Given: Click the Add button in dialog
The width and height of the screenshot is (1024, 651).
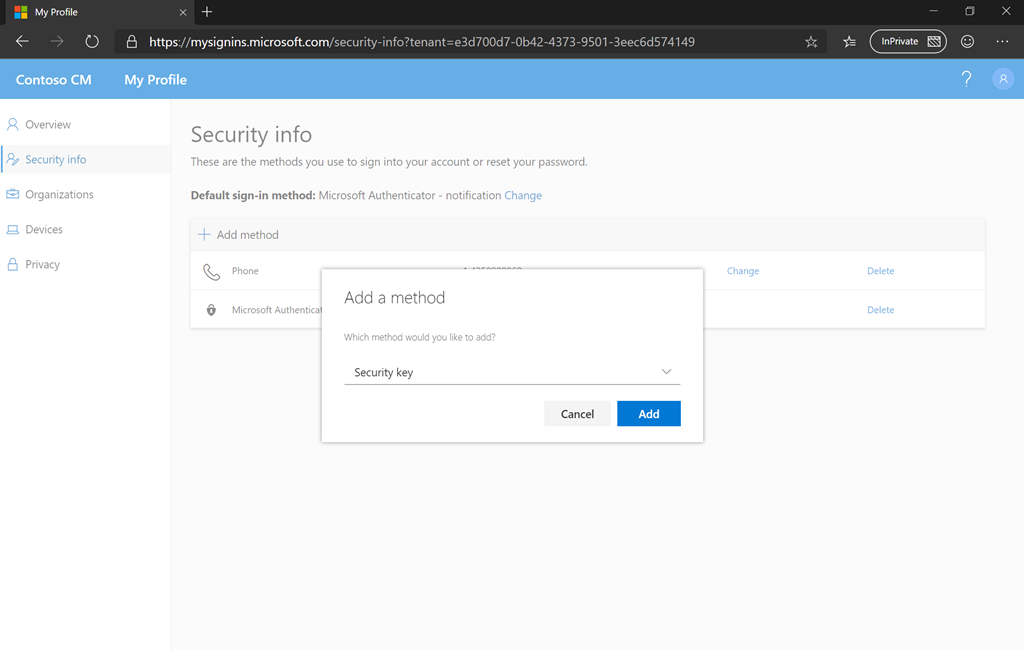Looking at the screenshot, I should point(648,414).
